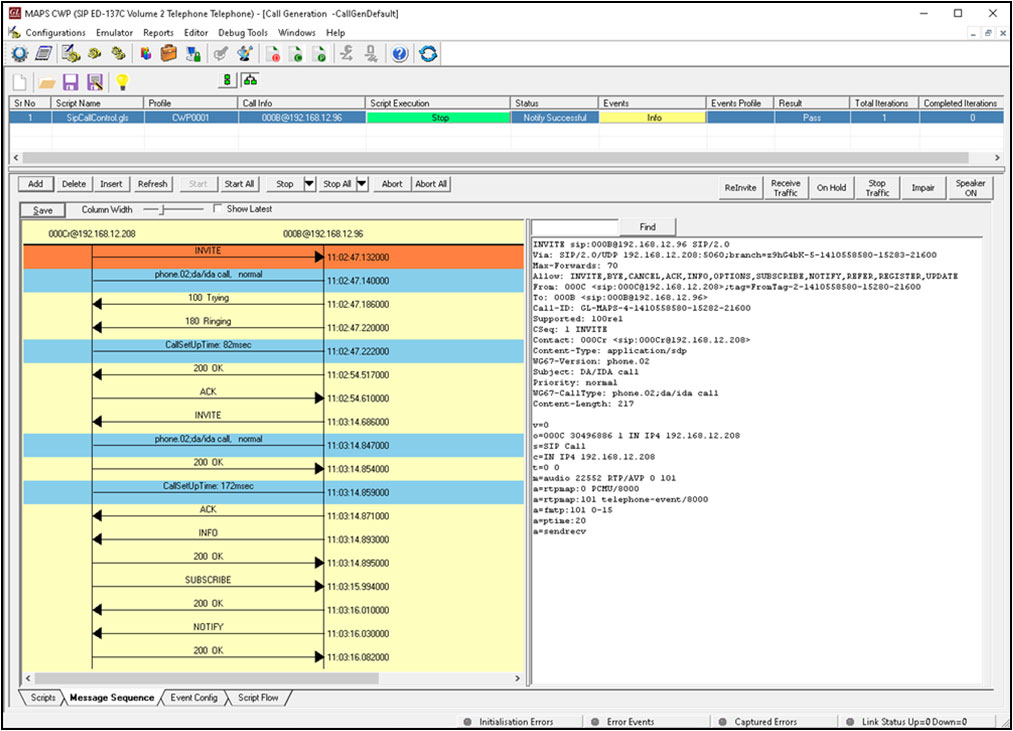
Task: Click the document with red circle icon
Action: (273, 54)
